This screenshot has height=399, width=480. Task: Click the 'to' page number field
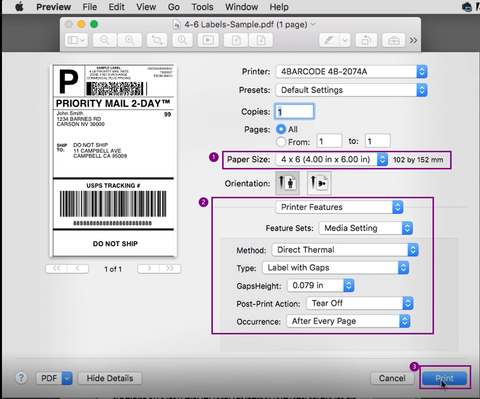click(x=377, y=141)
